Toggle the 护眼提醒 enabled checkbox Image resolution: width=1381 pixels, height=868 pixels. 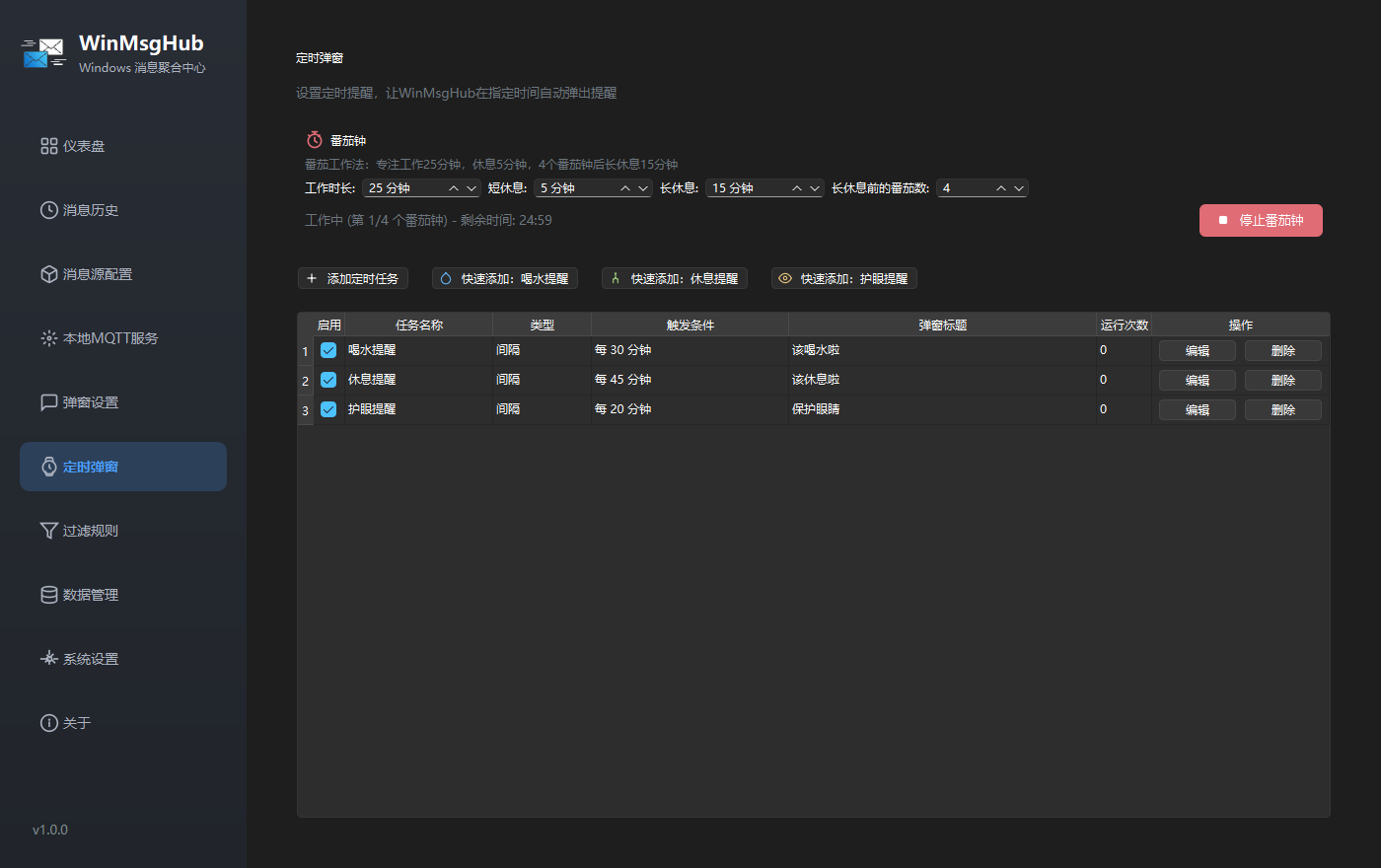tap(328, 409)
